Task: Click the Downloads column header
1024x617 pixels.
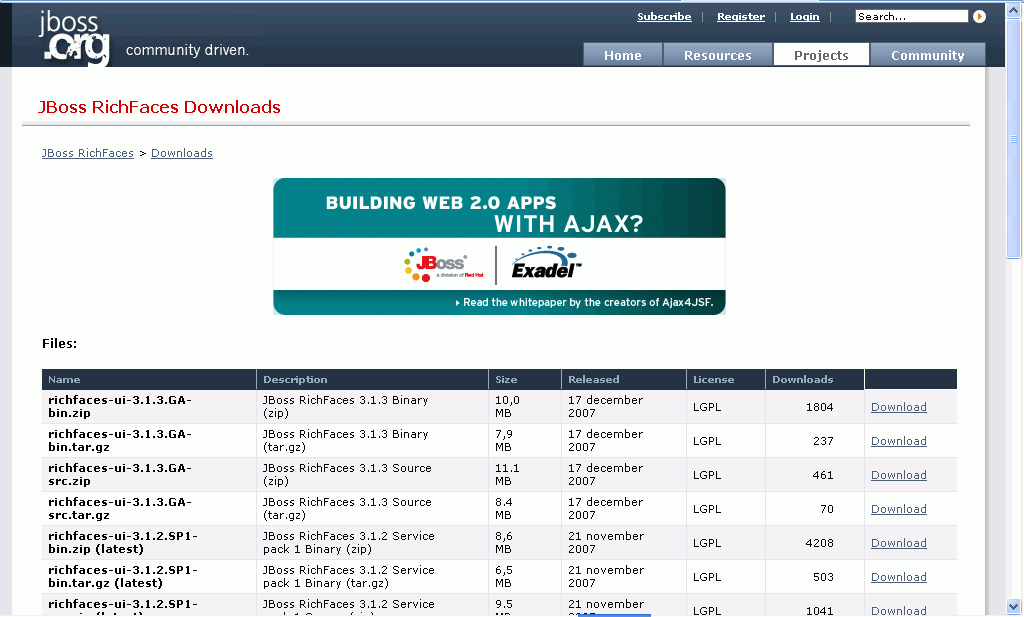Action: coord(814,379)
